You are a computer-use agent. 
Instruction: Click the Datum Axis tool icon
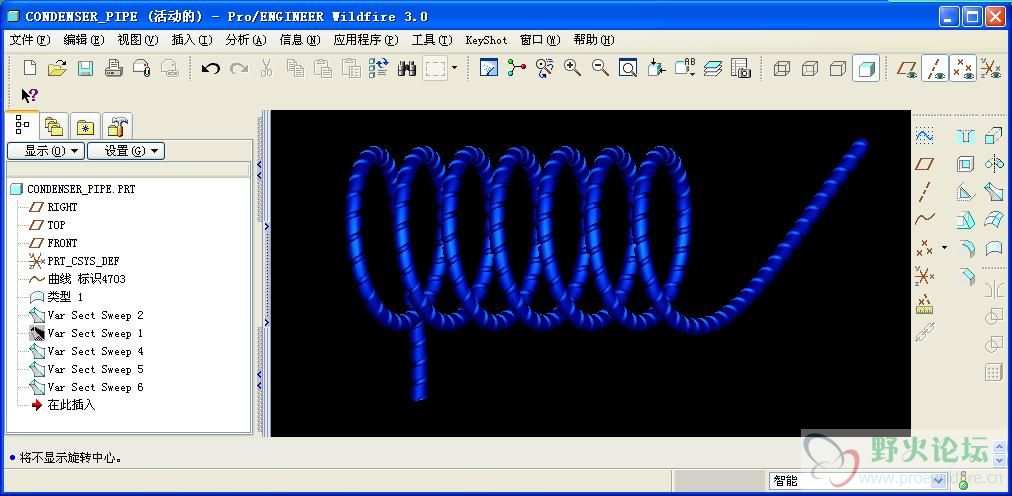pos(924,192)
